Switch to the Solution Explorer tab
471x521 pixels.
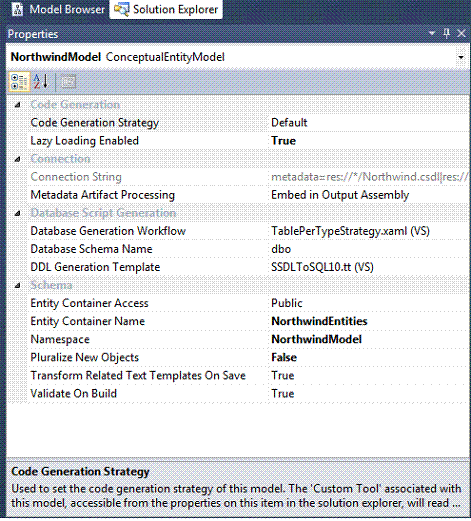(x=166, y=9)
